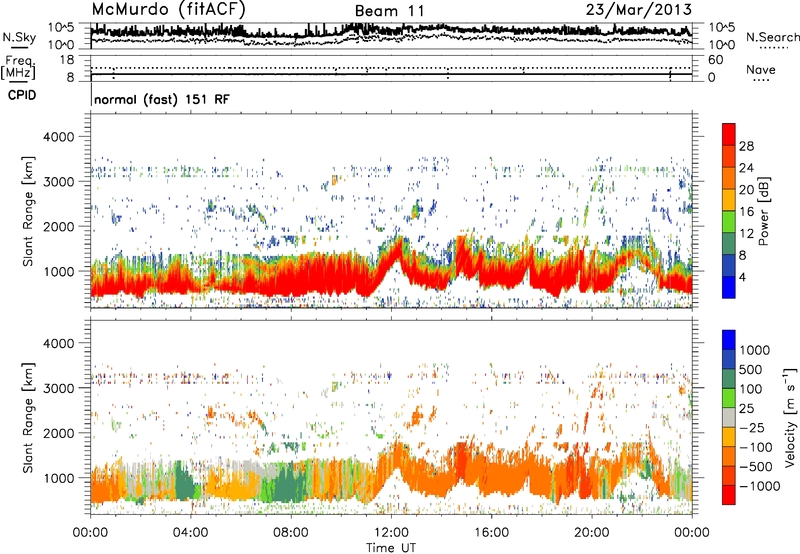
Task: Click the yellow −25 to −100 Velocity colorbar segment
Action: [x=729, y=437]
